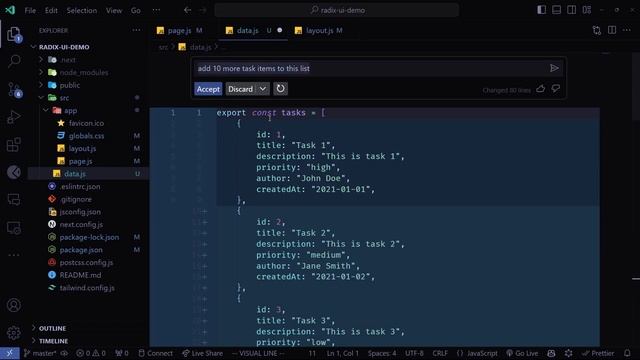Customize layout from the title bar
Image resolution: width=640 pixels, height=360 pixels.
(x=587, y=10)
